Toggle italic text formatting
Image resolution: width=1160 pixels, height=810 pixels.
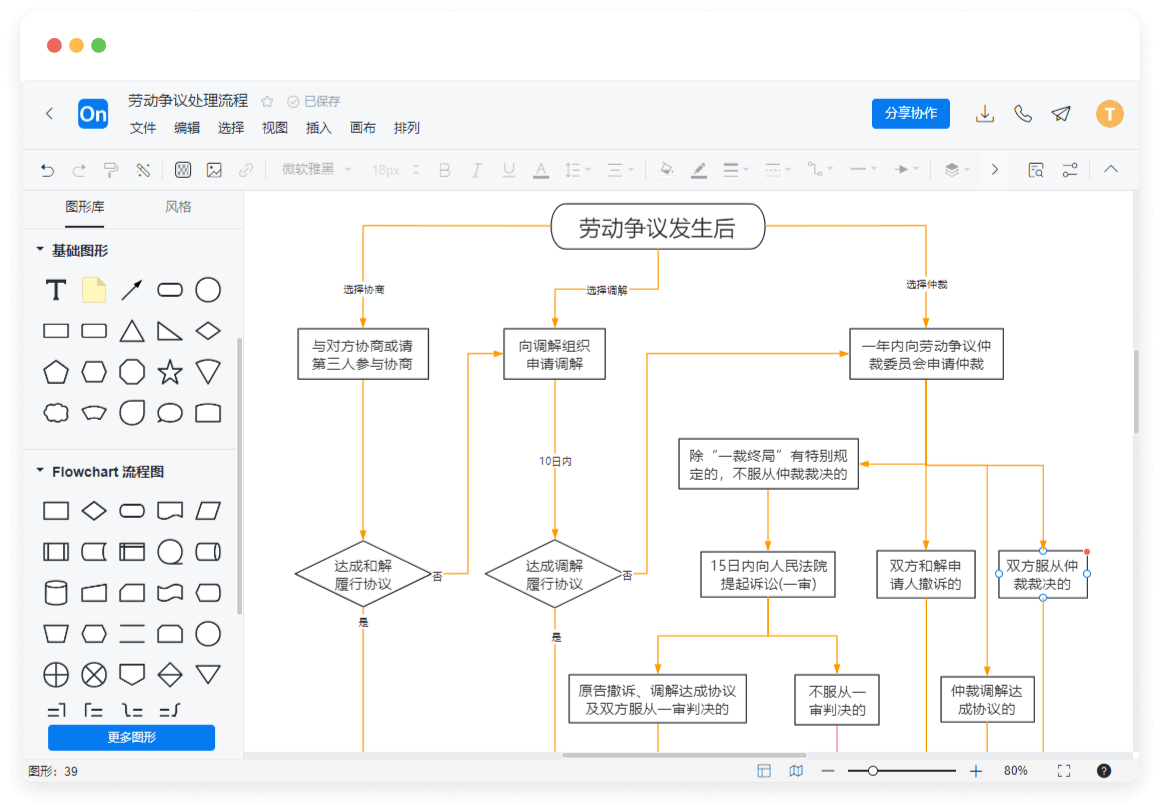coord(477,170)
